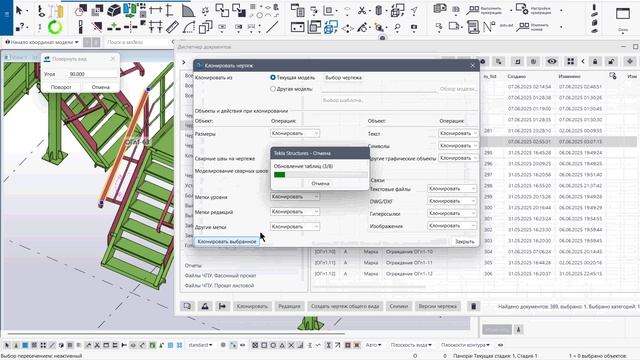Open the 'Другие метки' operation dropdown
The height and width of the screenshot is (360, 640).
pyautogui.click(x=295, y=227)
